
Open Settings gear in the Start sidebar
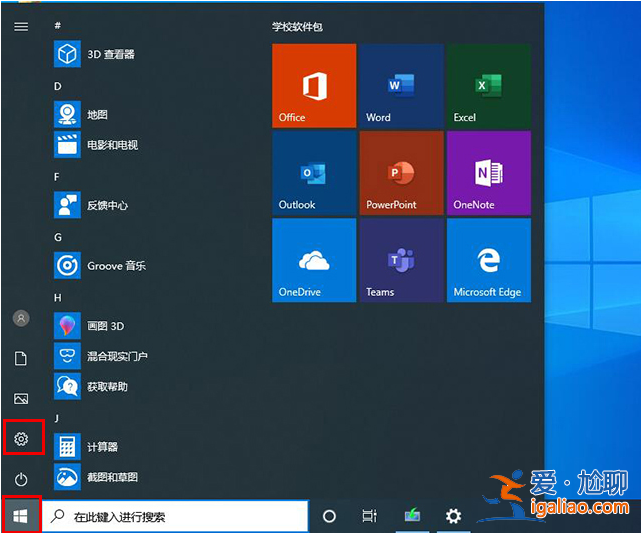pyautogui.click(x=21, y=439)
